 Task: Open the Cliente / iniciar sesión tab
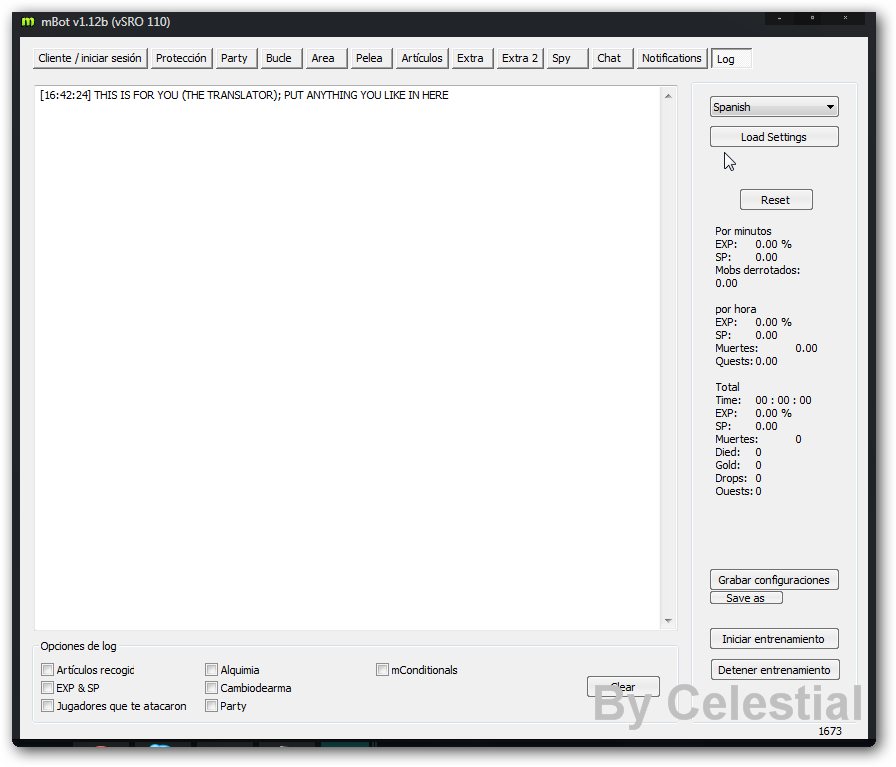(90, 58)
